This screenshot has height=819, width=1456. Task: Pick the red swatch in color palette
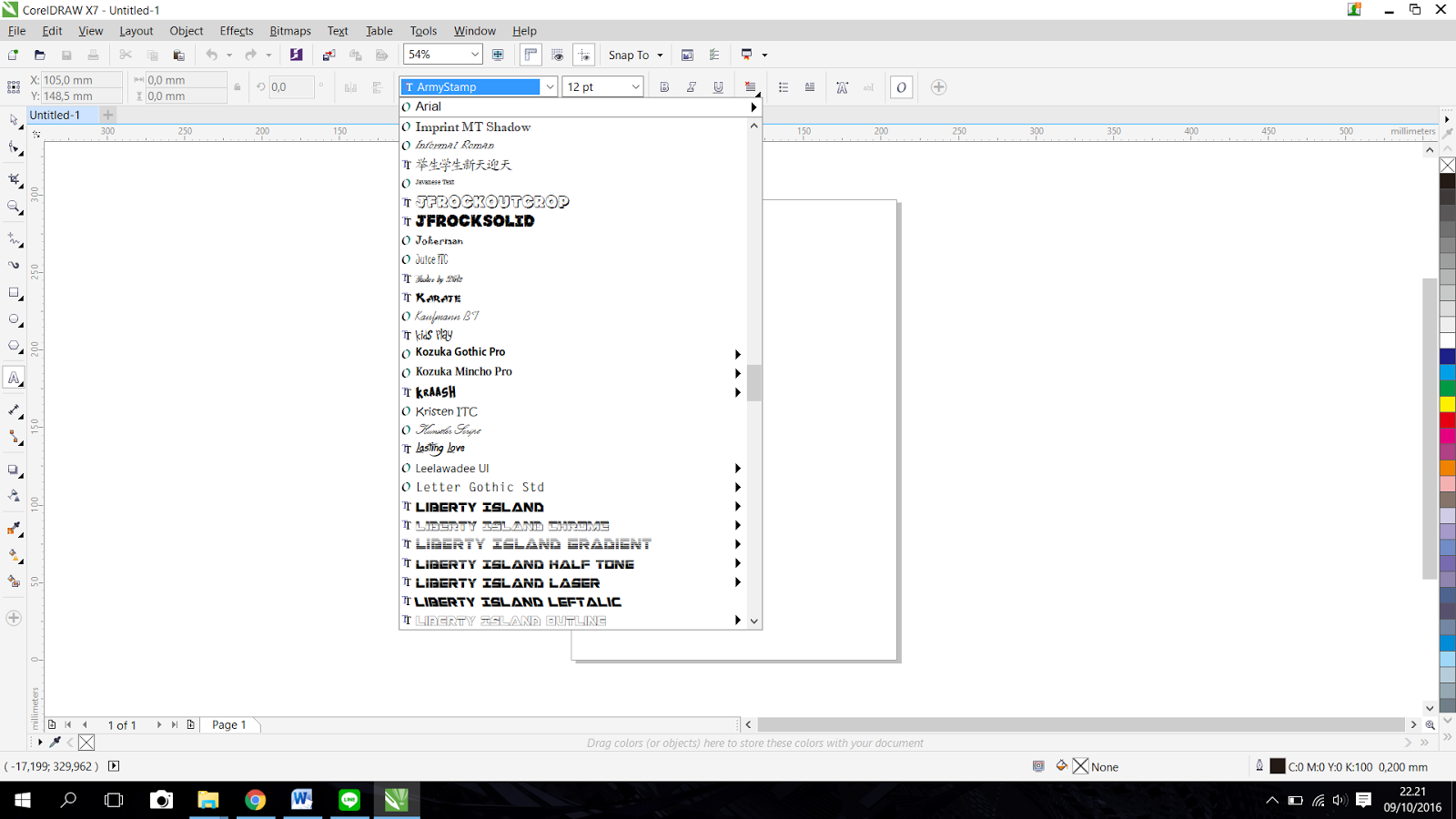(x=1448, y=420)
